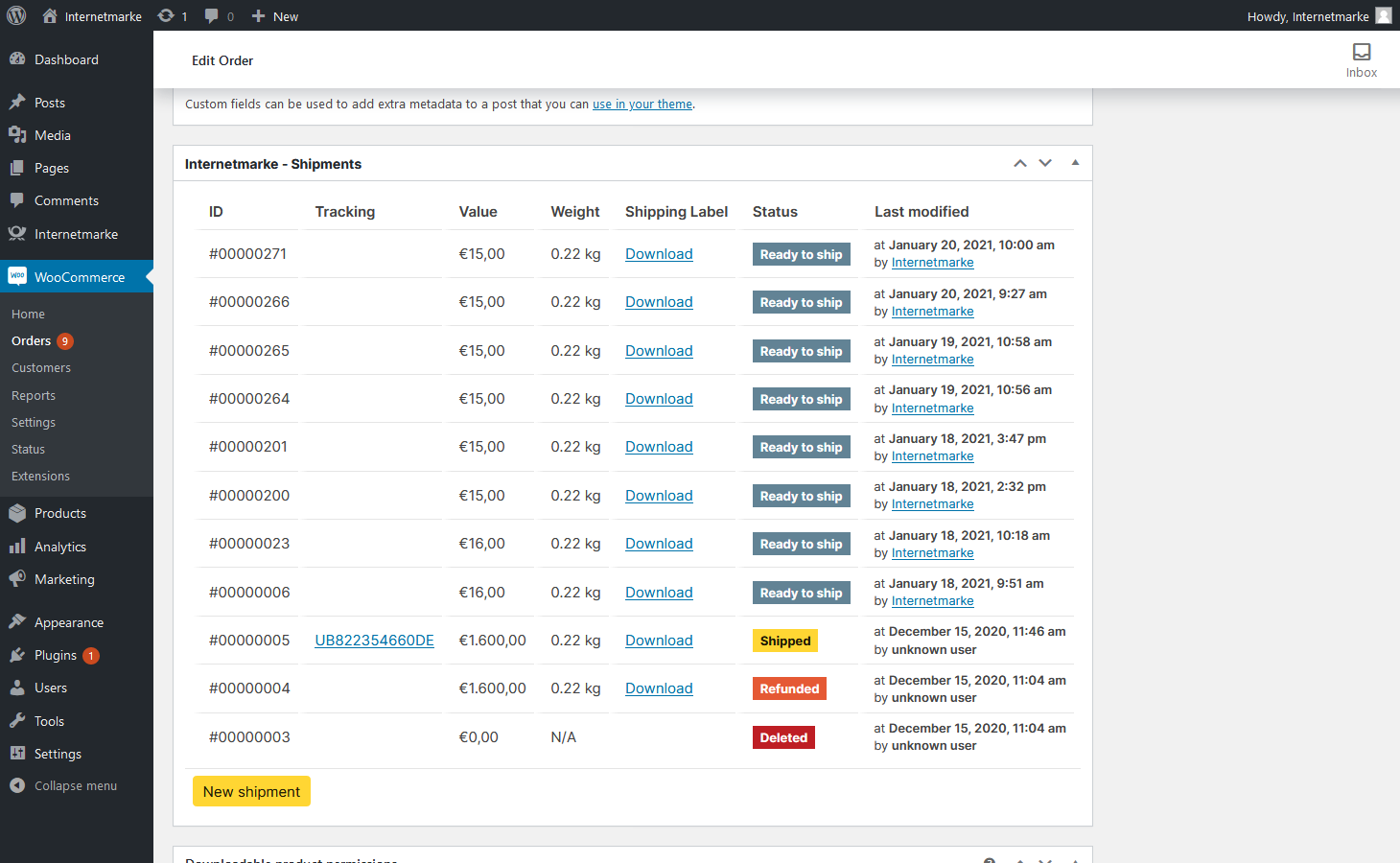Screen dimensions: 1400x863
Task: Click the N/A weight for #00000003
Action: pos(564,737)
